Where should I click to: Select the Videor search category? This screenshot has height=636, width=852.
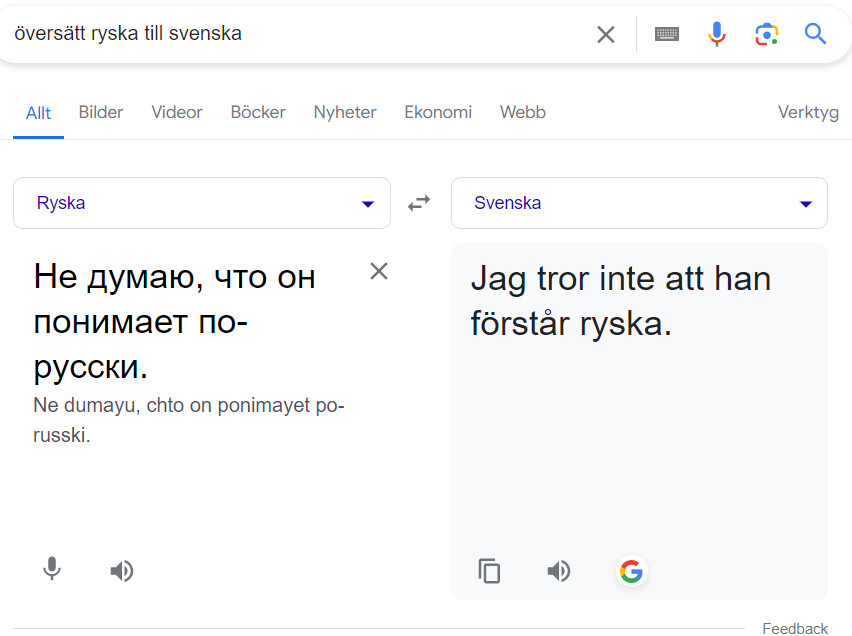click(176, 112)
